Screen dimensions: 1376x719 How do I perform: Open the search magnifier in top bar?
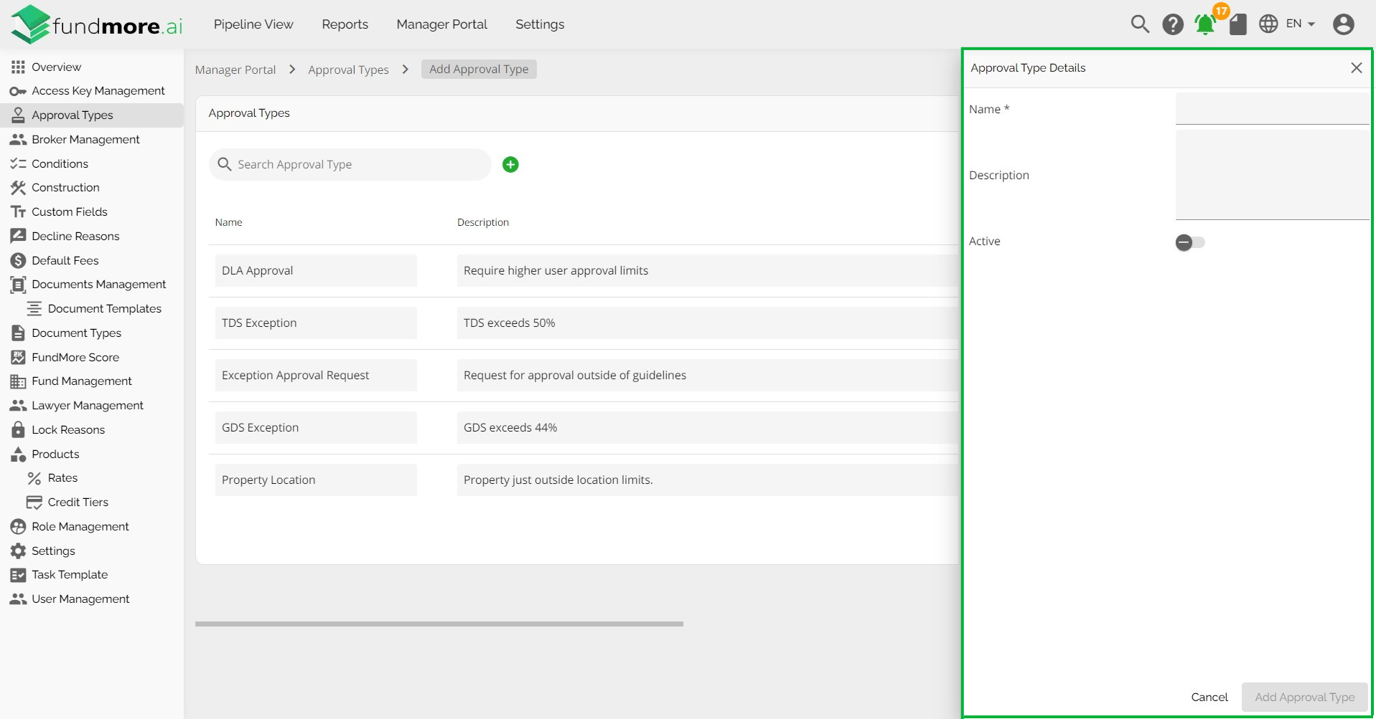1139,24
